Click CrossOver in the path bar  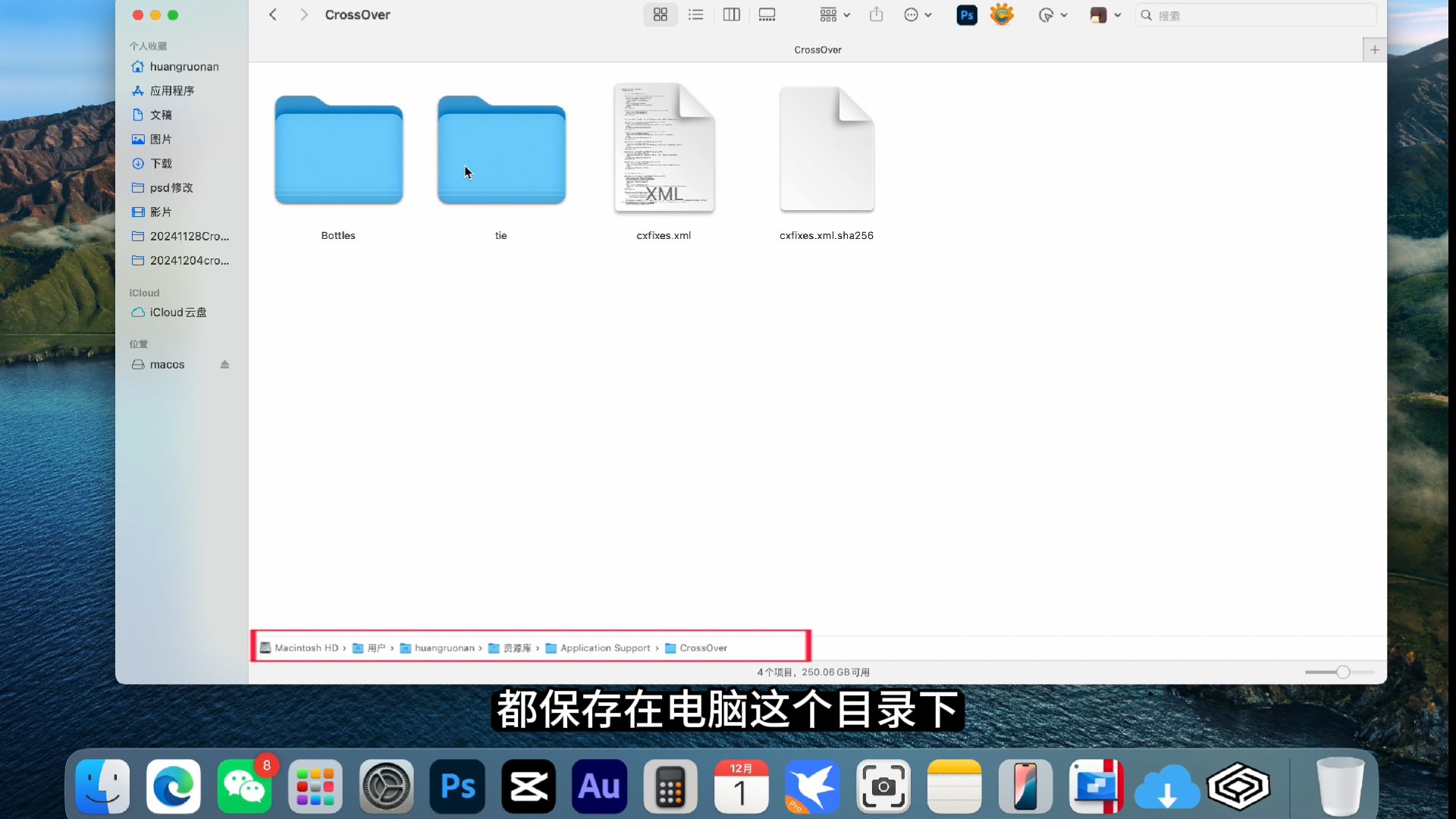[x=696, y=648]
